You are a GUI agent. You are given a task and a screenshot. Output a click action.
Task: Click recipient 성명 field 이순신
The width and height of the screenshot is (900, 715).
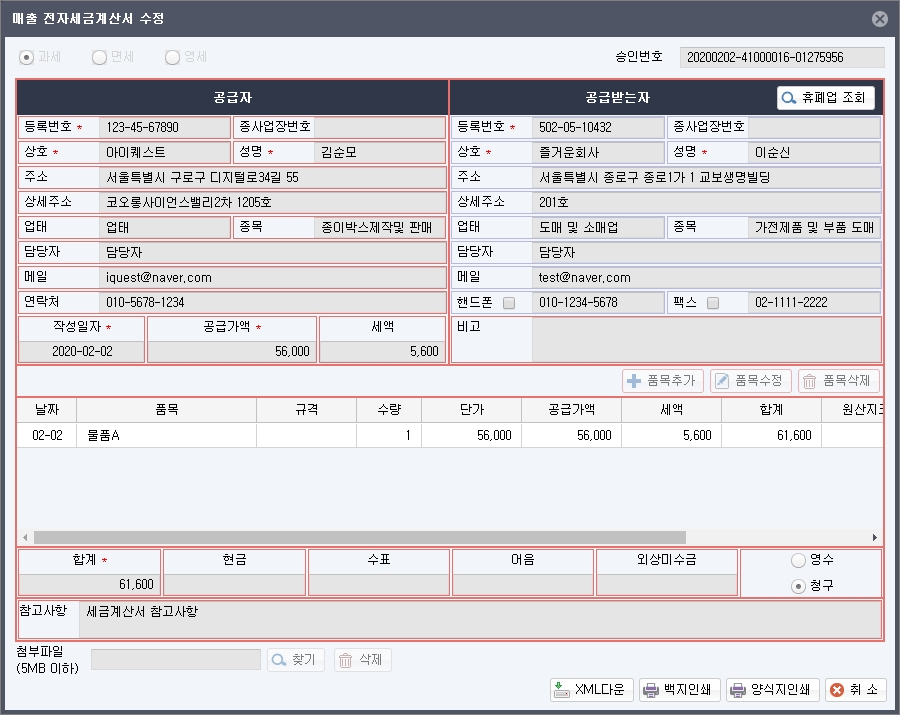(x=814, y=153)
